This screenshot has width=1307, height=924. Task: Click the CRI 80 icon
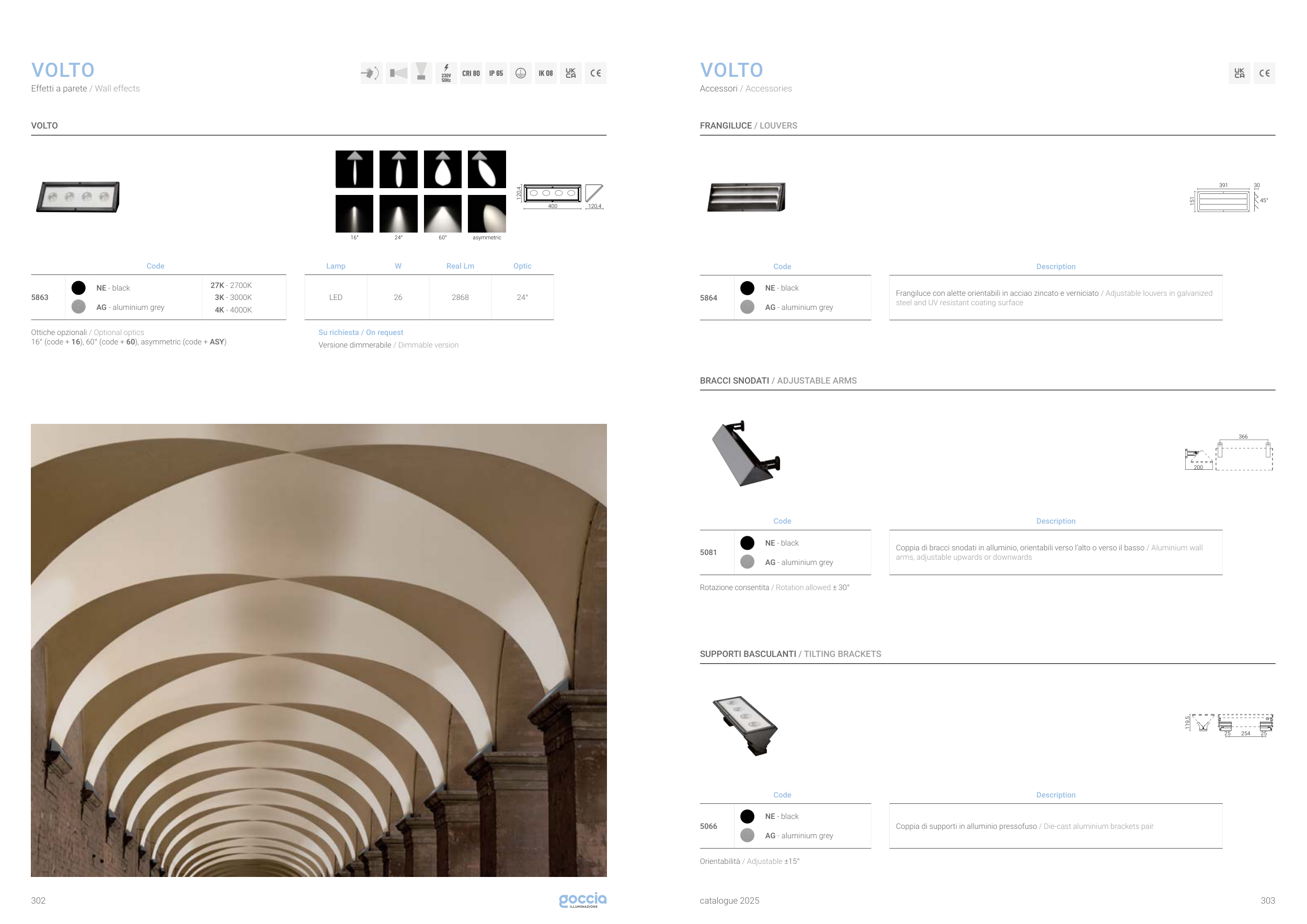pos(471,73)
